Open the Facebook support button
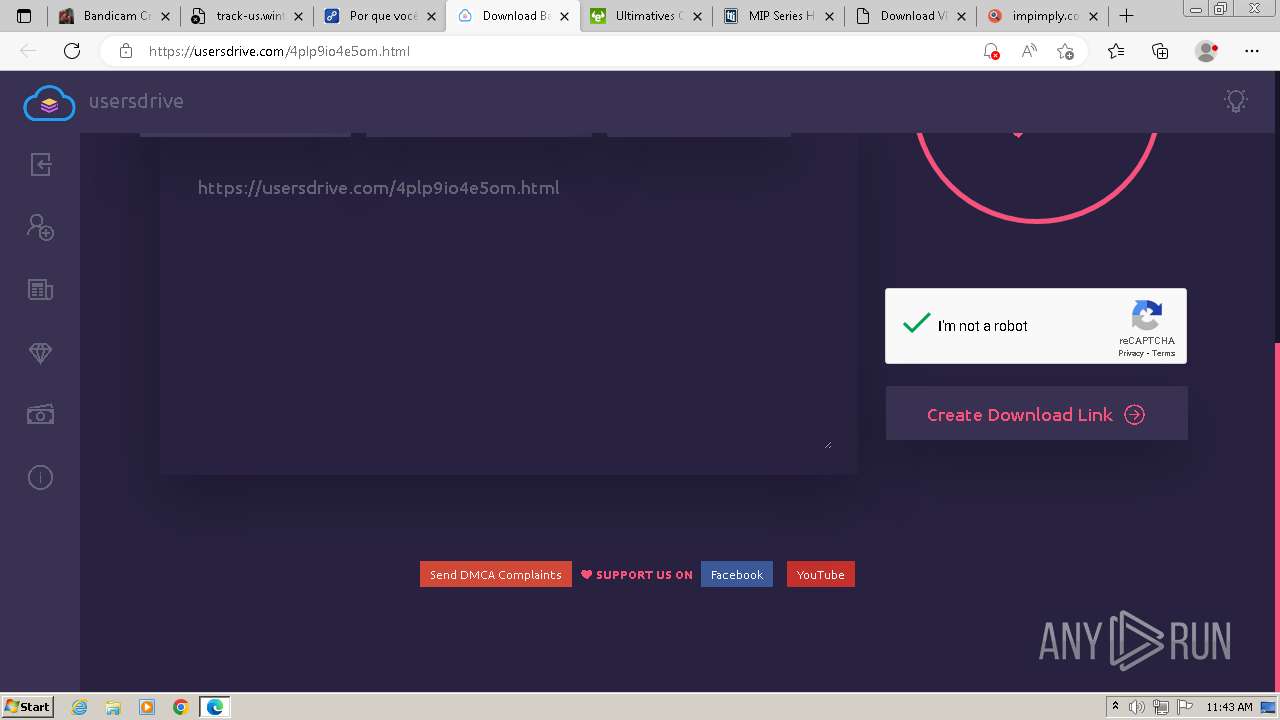Image resolution: width=1280 pixels, height=720 pixels. pyautogui.click(x=737, y=574)
